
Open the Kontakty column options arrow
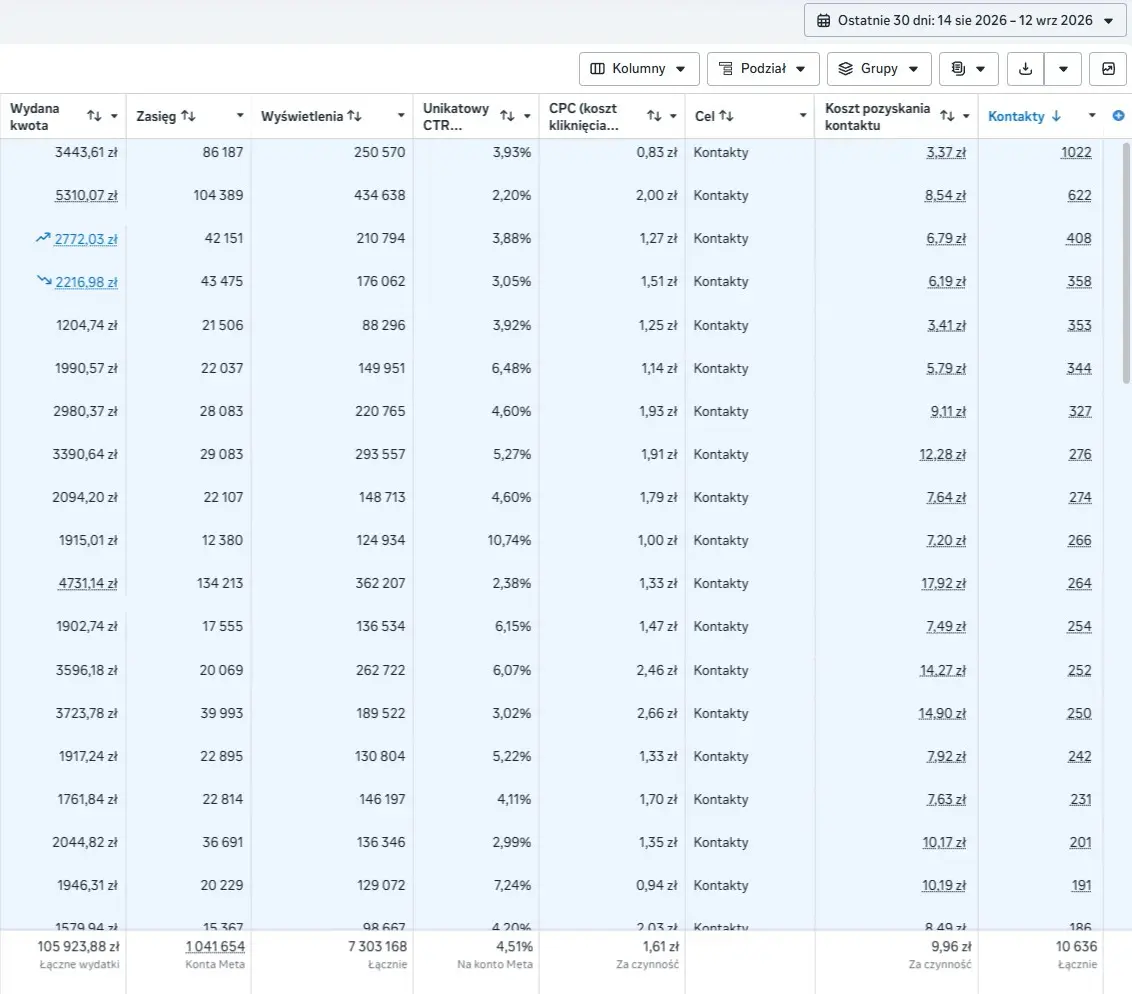(1092, 115)
